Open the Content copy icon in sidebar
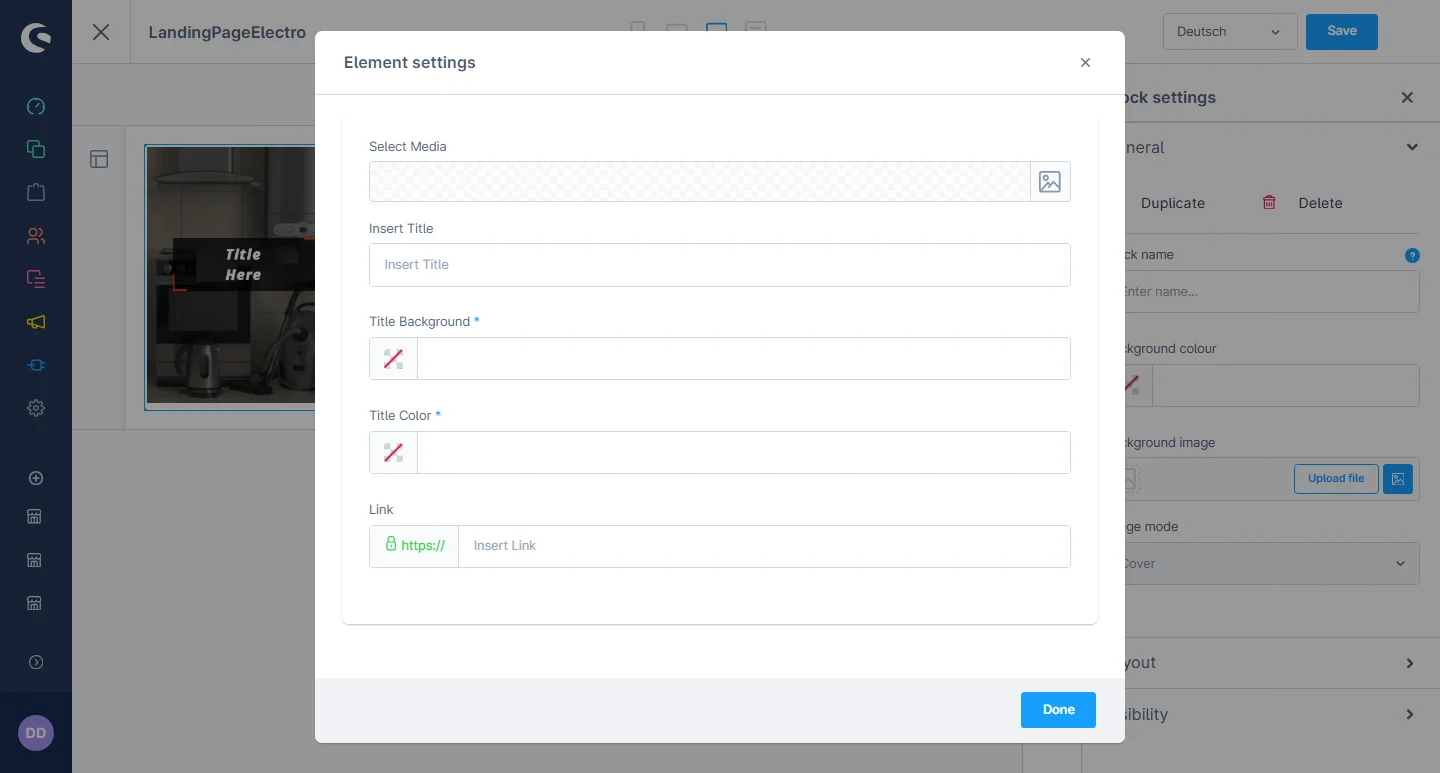Viewport: 1440px width, 773px height. pos(36,149)
